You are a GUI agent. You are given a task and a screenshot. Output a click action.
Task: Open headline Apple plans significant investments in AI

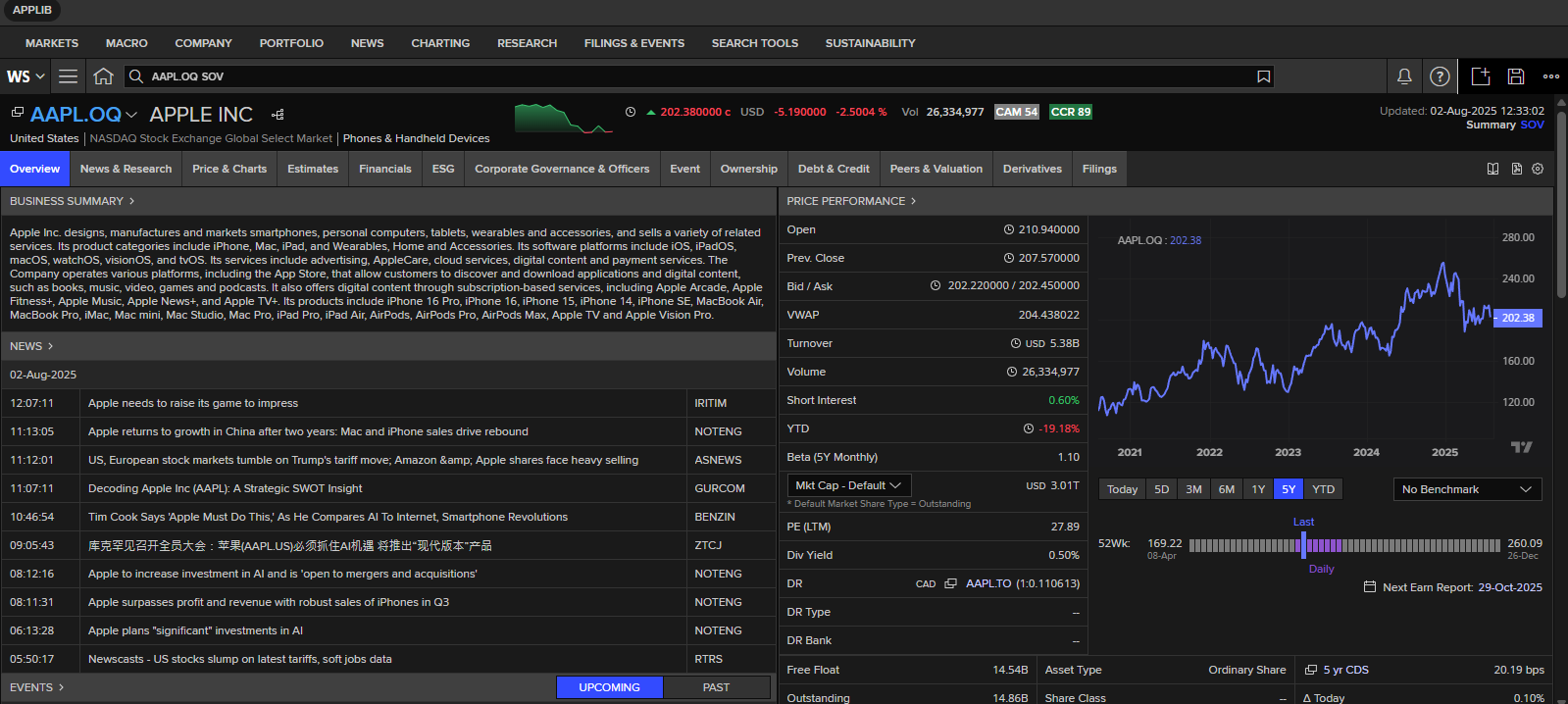(195, 630)
